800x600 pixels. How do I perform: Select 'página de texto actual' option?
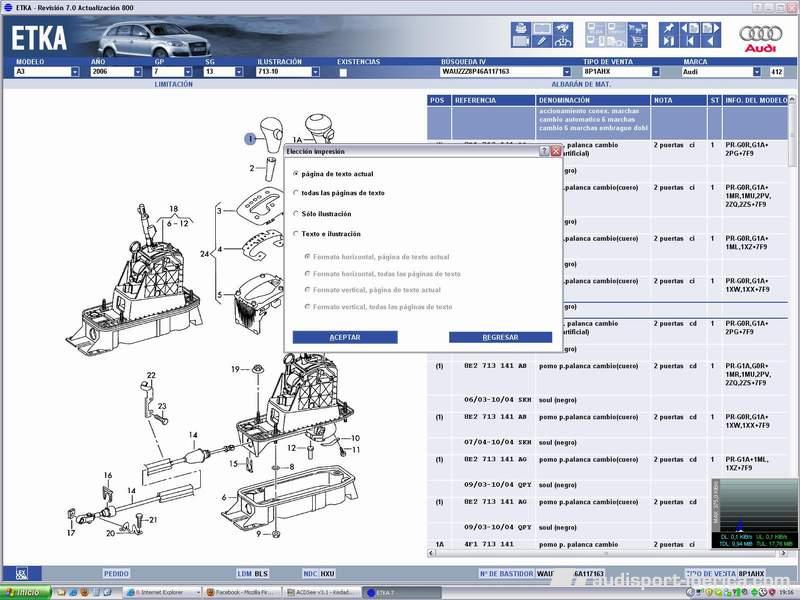(x=295, y=173)
